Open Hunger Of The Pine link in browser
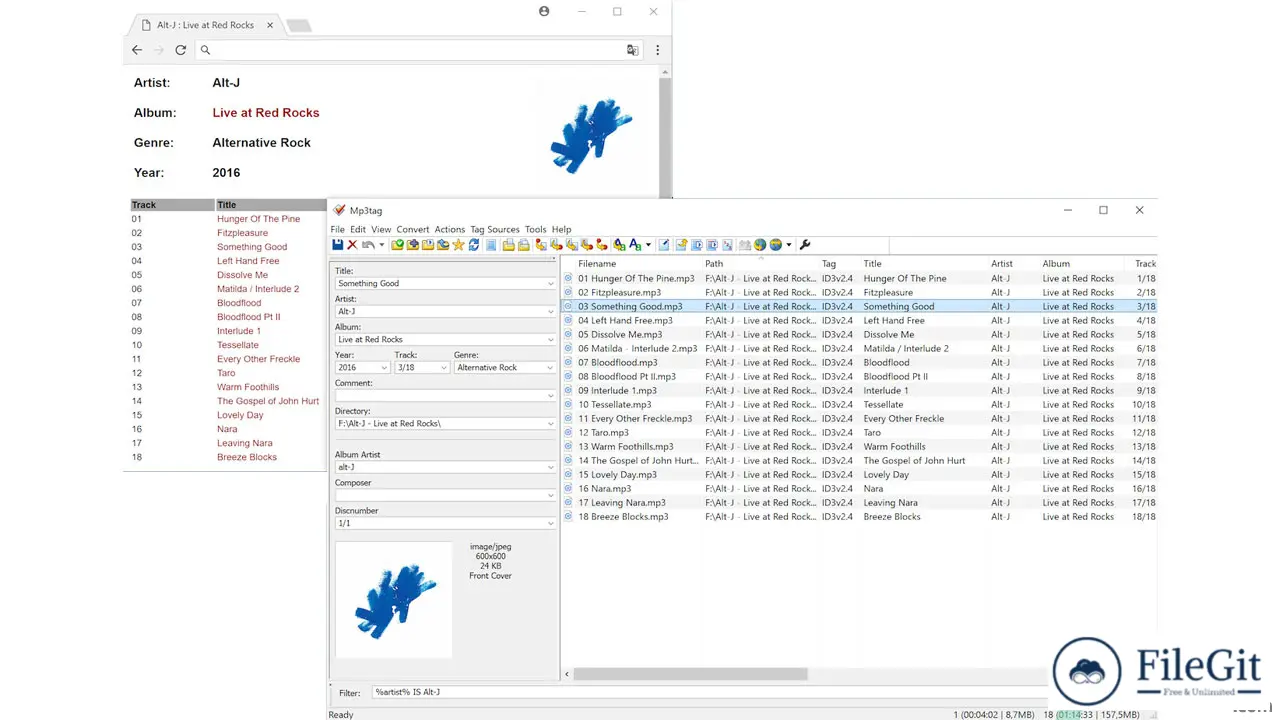The height and width of the screenshot is (720, 1280). [258, 219]
